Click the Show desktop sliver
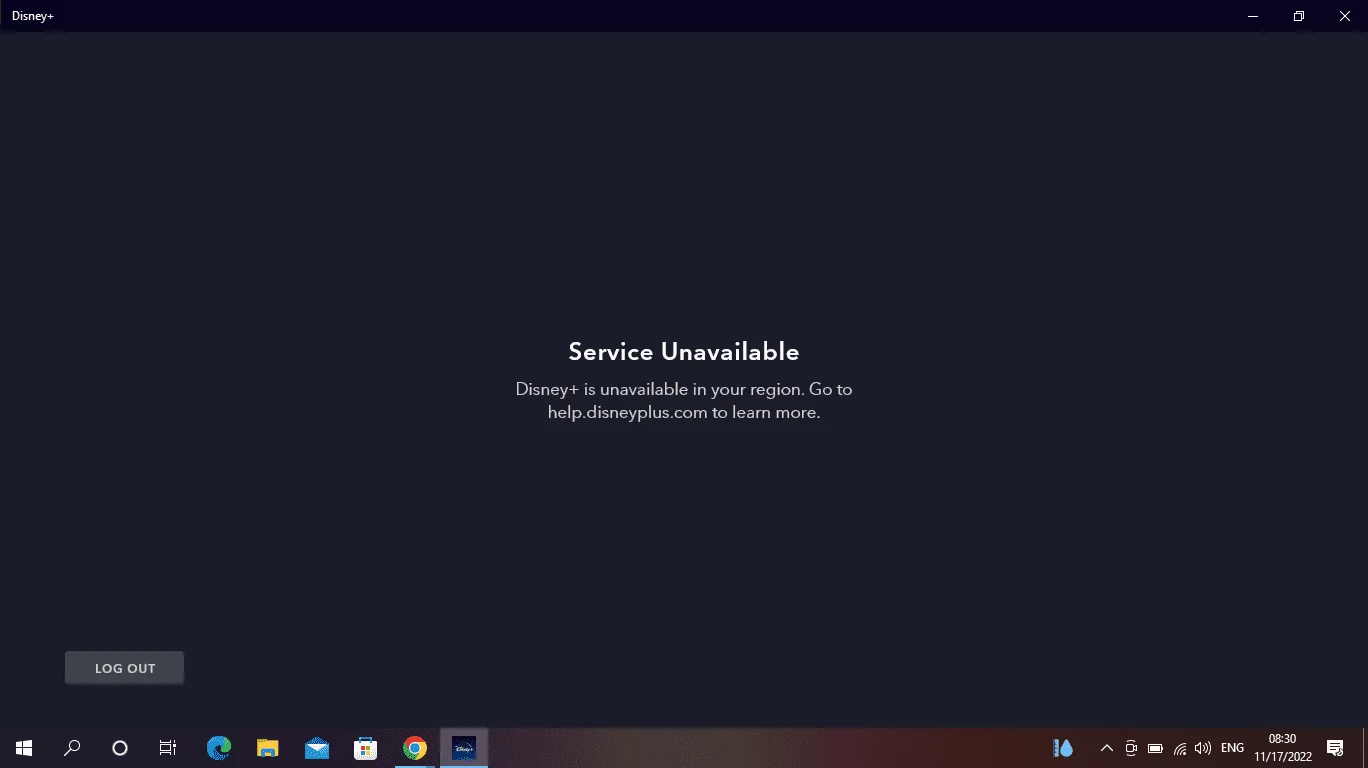This screenshot has width=1368, height=768. [x=1364, y=748]
